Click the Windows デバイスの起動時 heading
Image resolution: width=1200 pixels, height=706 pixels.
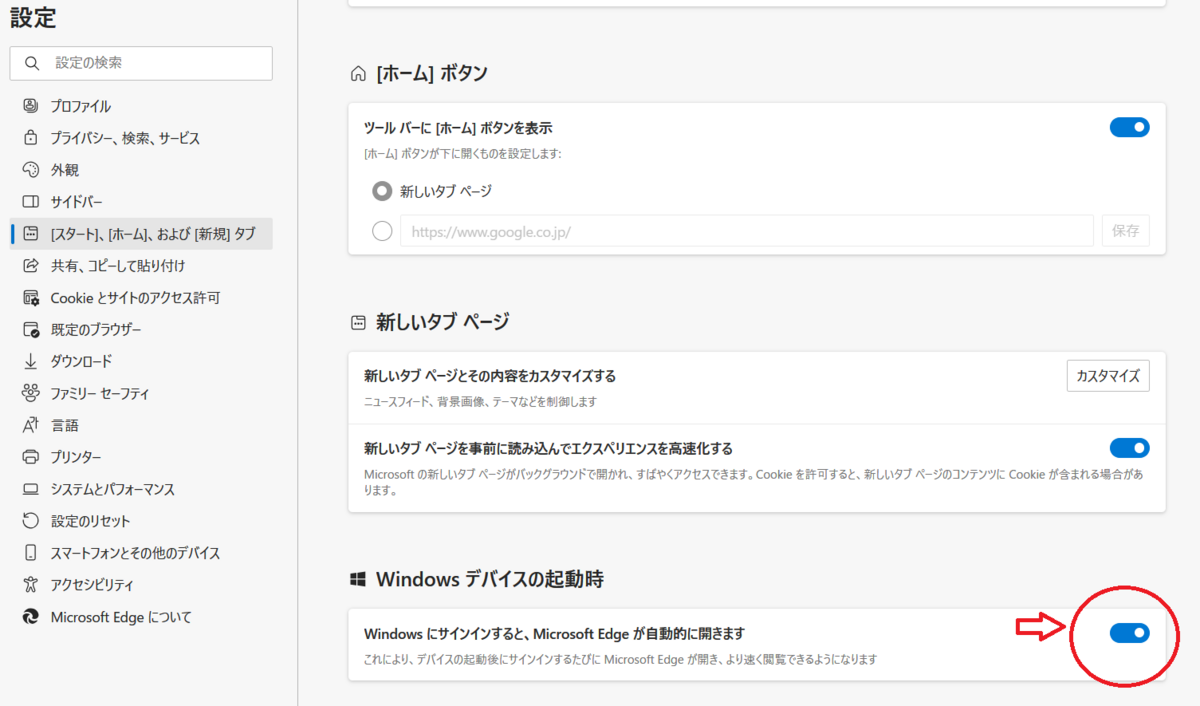coord(490,579)
